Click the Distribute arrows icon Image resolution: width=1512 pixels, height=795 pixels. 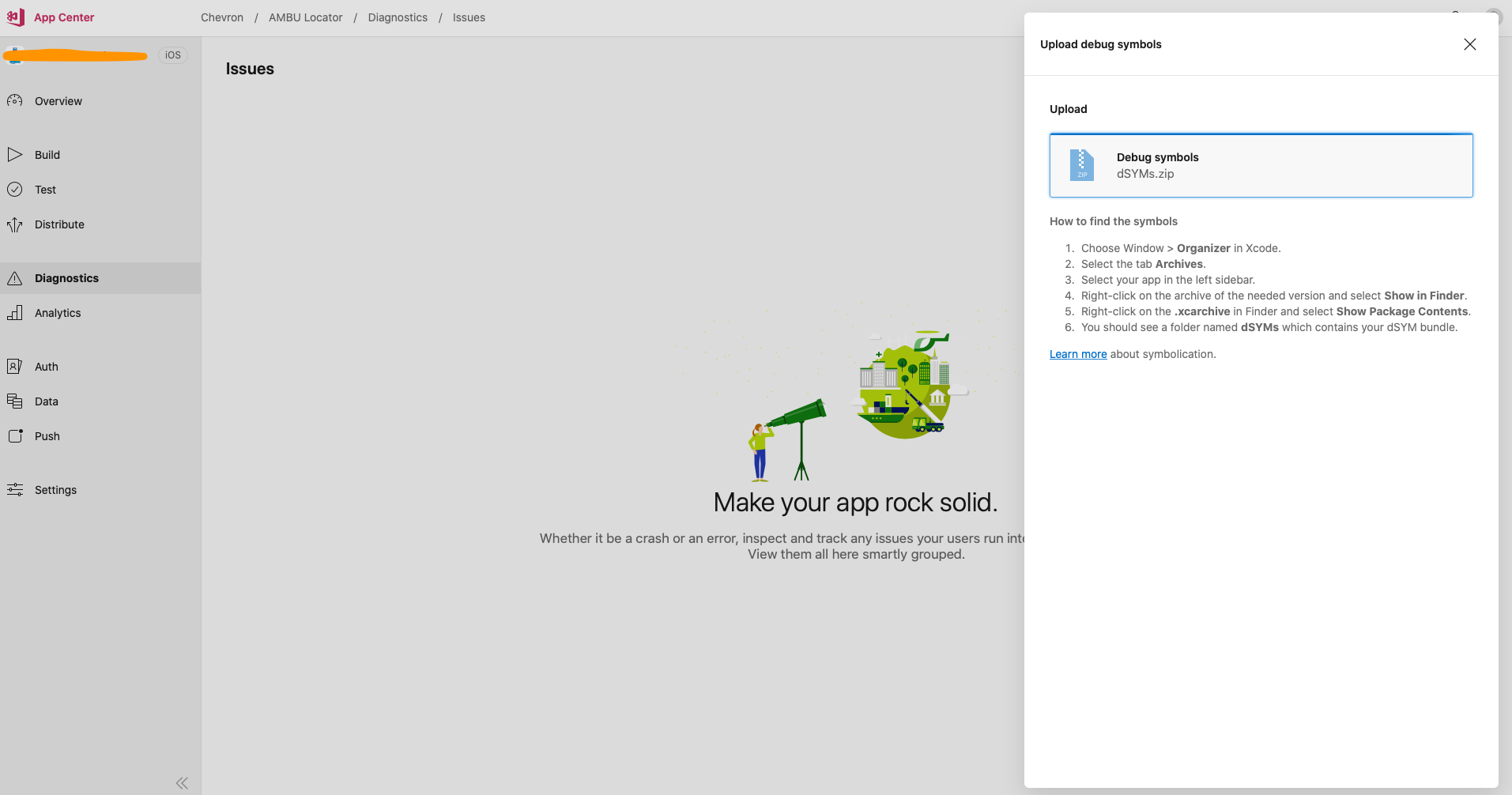click(x=15, y=224)
